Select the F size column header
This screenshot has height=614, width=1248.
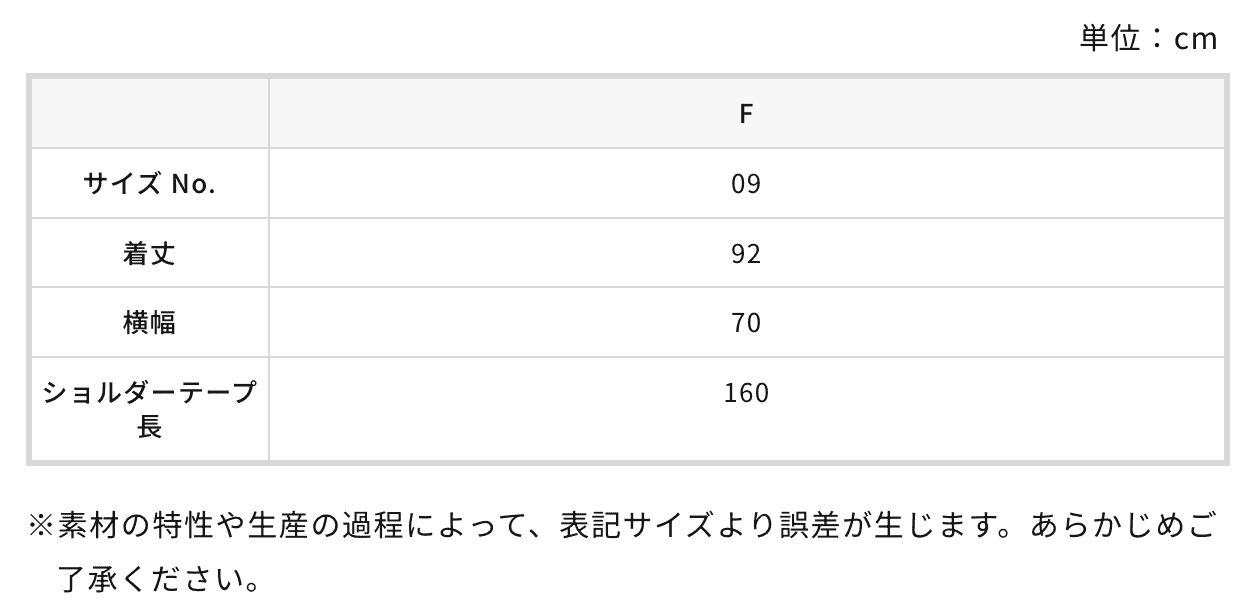746,114
